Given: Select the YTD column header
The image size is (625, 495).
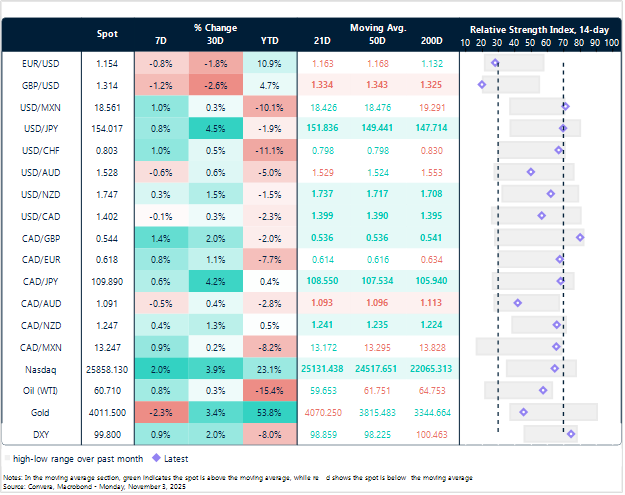Looking at the screenshot, I should [269, 42].
